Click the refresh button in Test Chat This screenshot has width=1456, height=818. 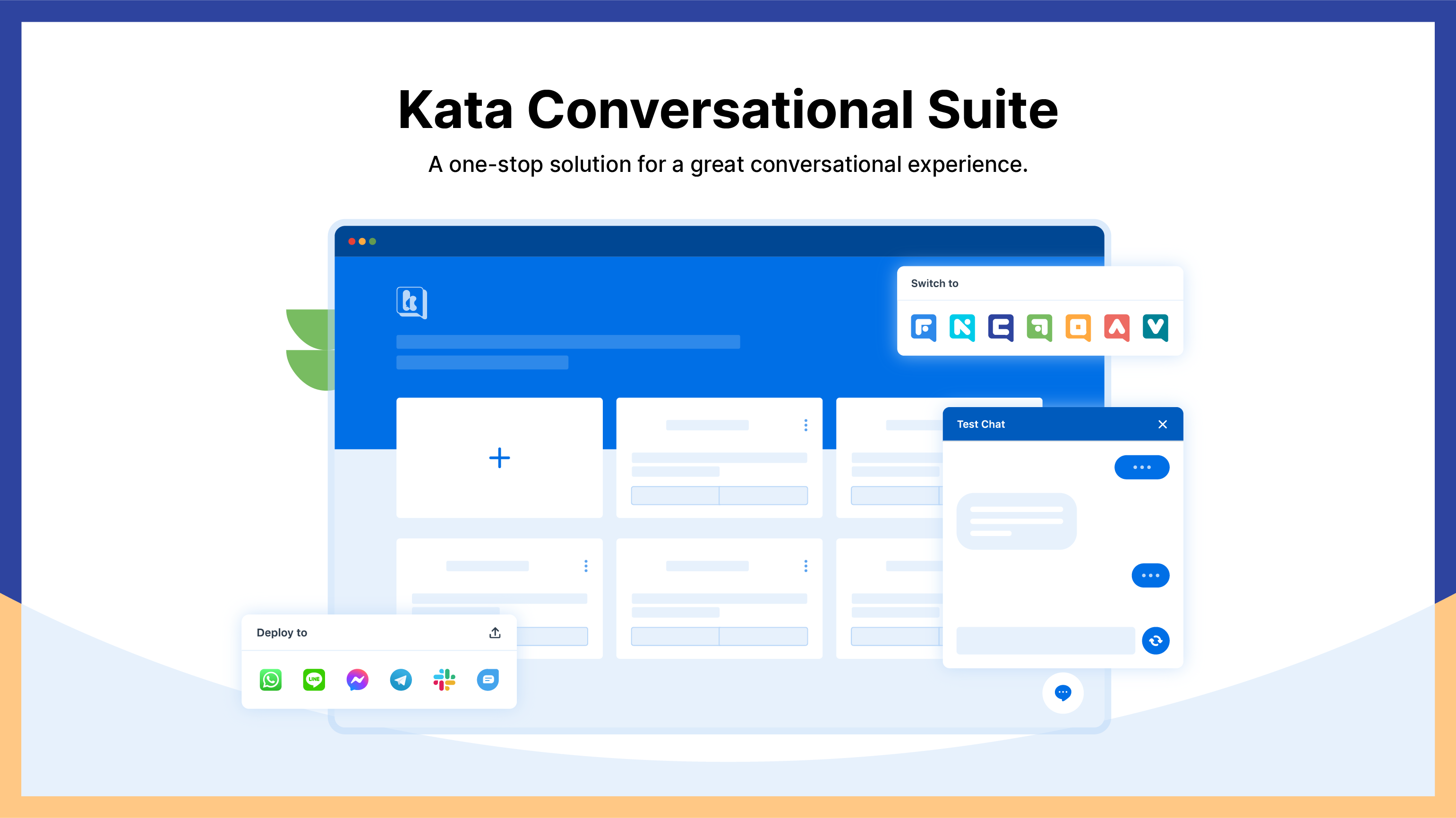click(x=1156, y=640)
